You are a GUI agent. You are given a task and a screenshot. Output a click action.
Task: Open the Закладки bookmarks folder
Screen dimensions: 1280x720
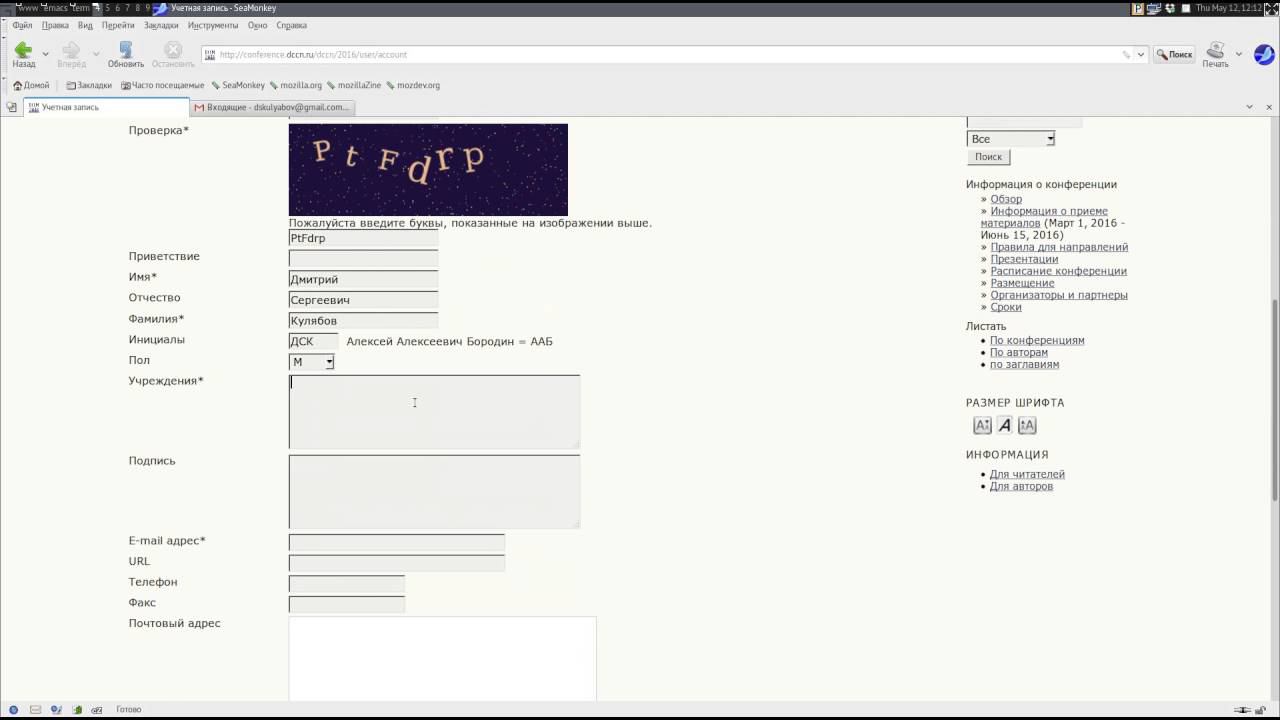tap(89, 85)
